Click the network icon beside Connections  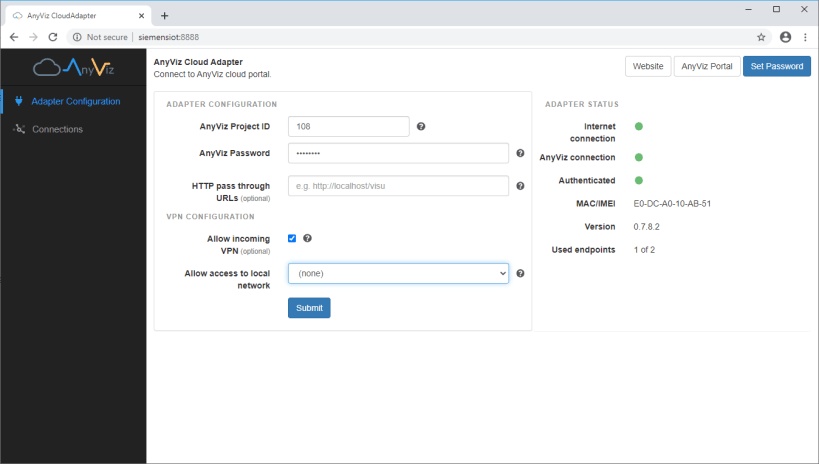(x=19, y=129)
